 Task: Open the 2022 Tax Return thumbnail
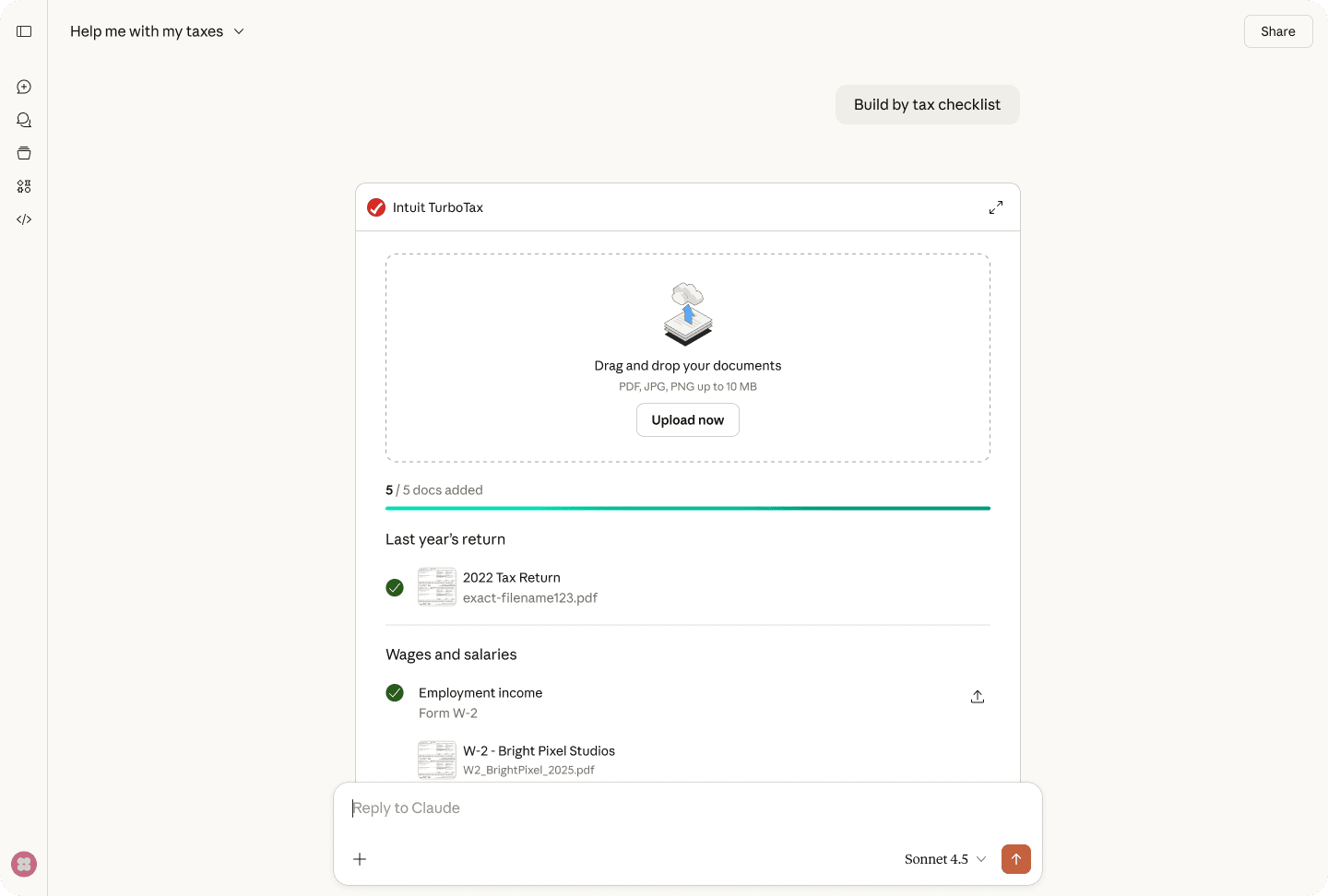click(437, 587)
